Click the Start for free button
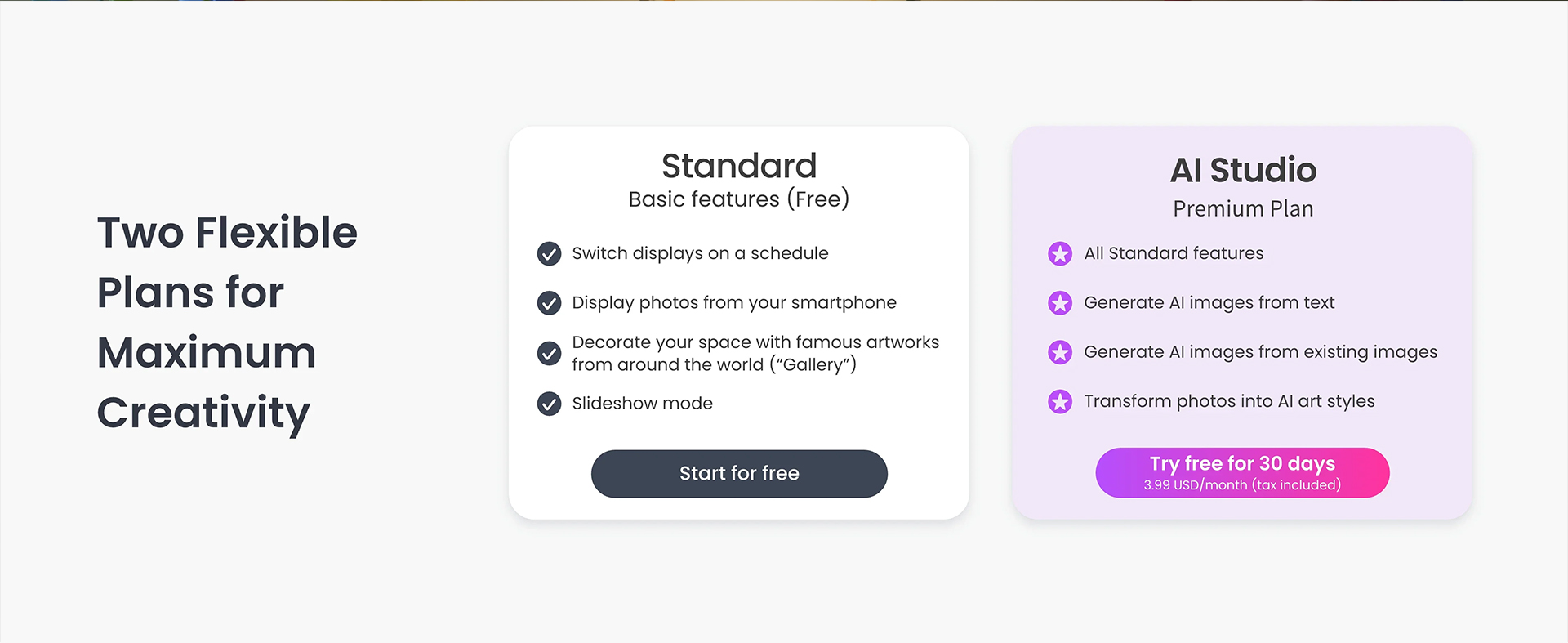 point(739,474)
